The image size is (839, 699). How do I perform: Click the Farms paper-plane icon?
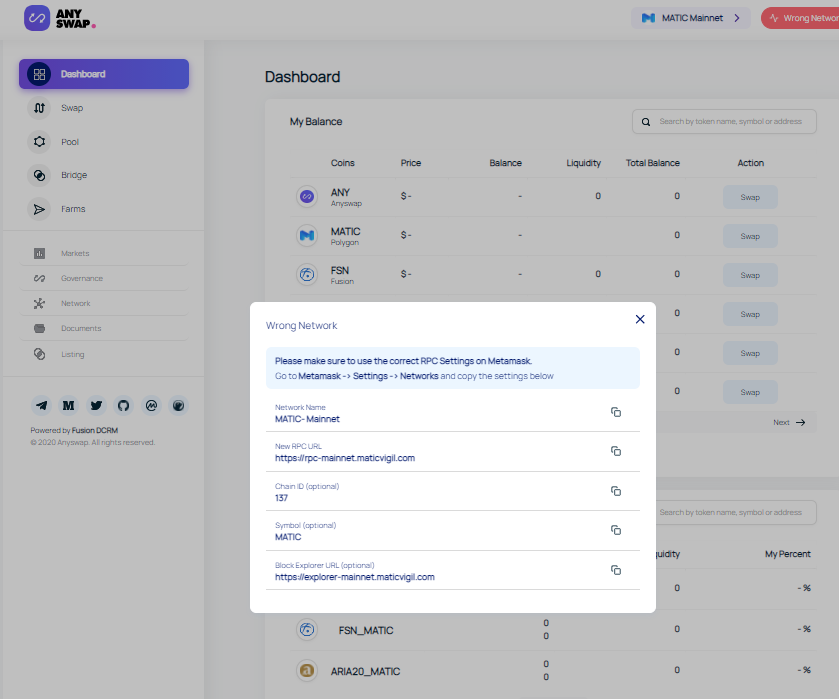(39, 209)
